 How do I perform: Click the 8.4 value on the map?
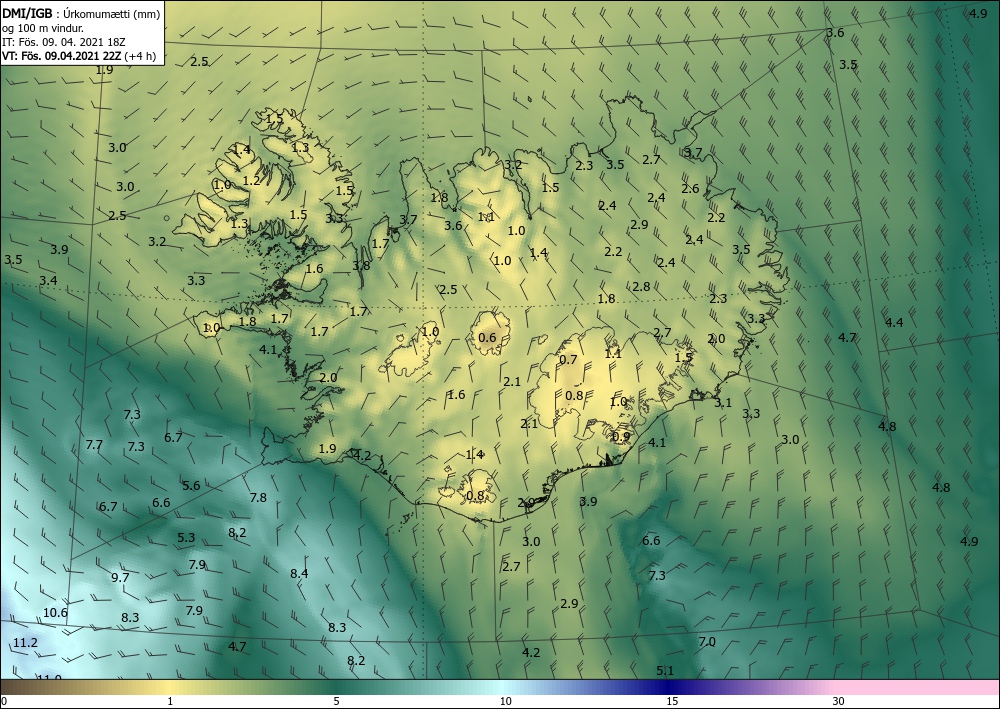click(x=299, y=573)
